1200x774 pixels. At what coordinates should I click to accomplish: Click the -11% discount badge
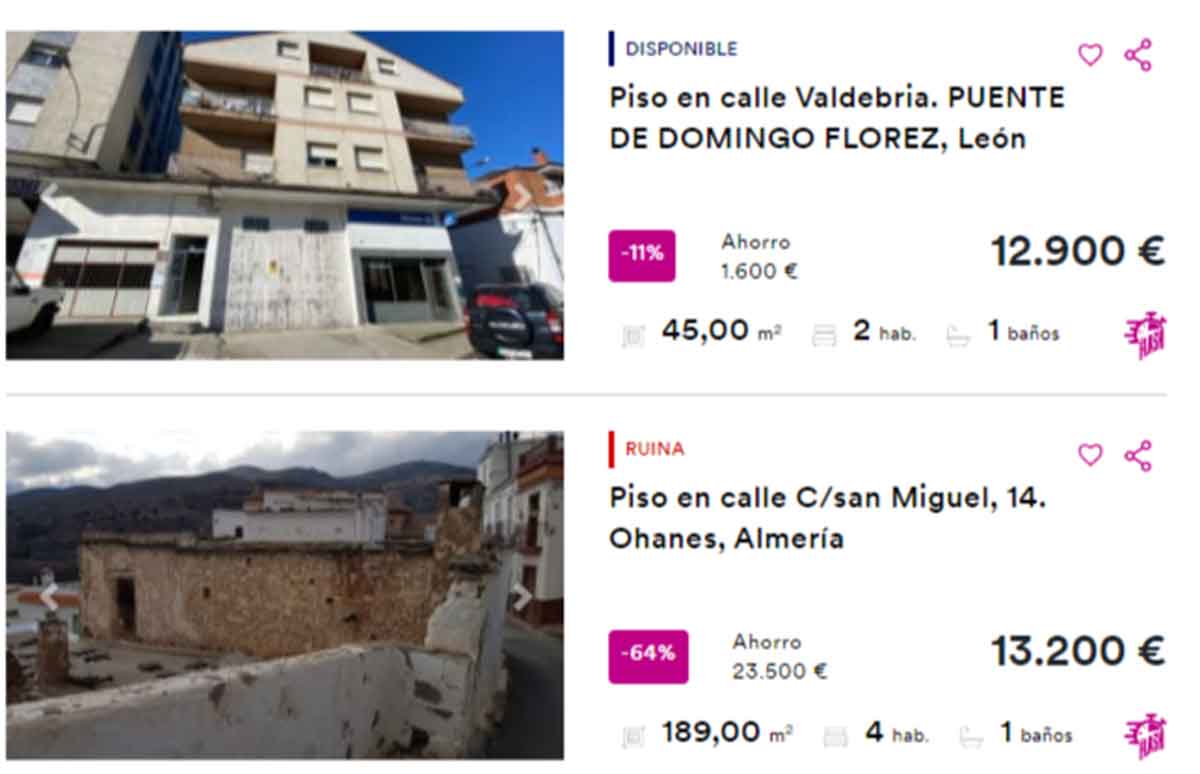[x=642, y=255]
